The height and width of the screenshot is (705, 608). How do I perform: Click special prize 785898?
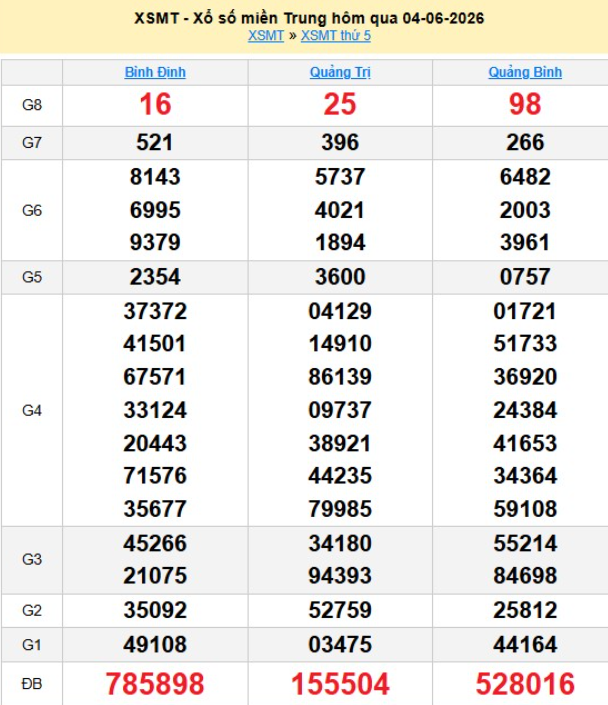coord(155,684)
